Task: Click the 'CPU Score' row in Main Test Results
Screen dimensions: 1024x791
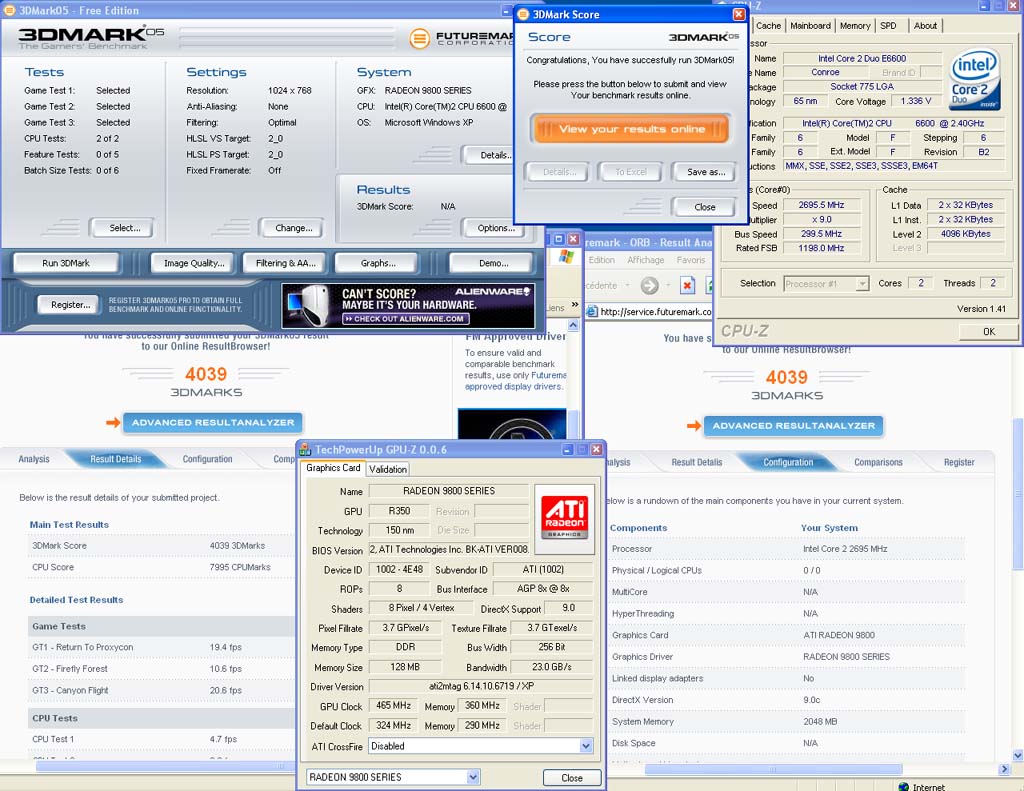Action: click(161, 567)
